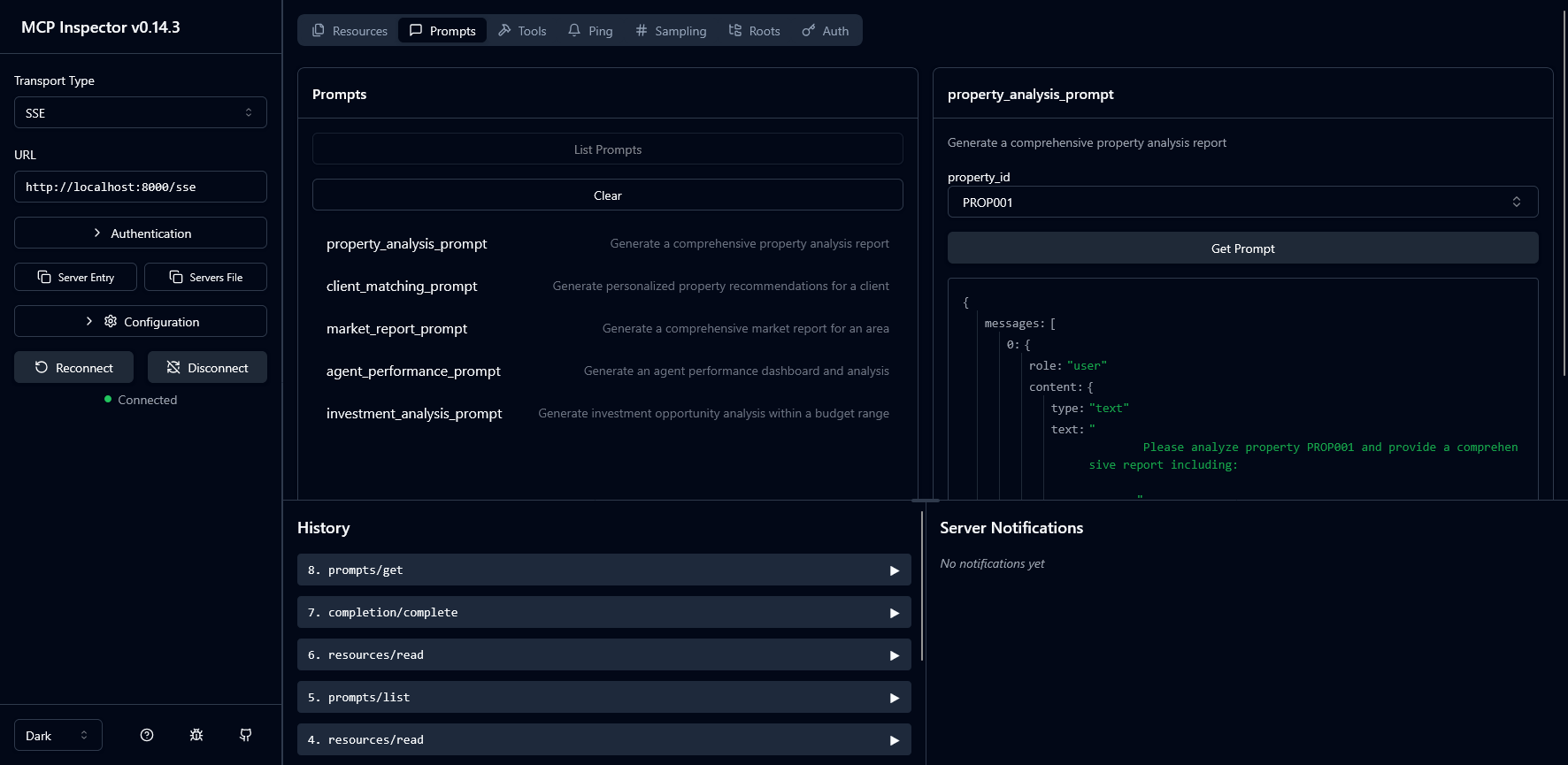Expand history entry 8. prompts/get
The width and height of the screenshot is (1568, 765).
coord(604,570)
